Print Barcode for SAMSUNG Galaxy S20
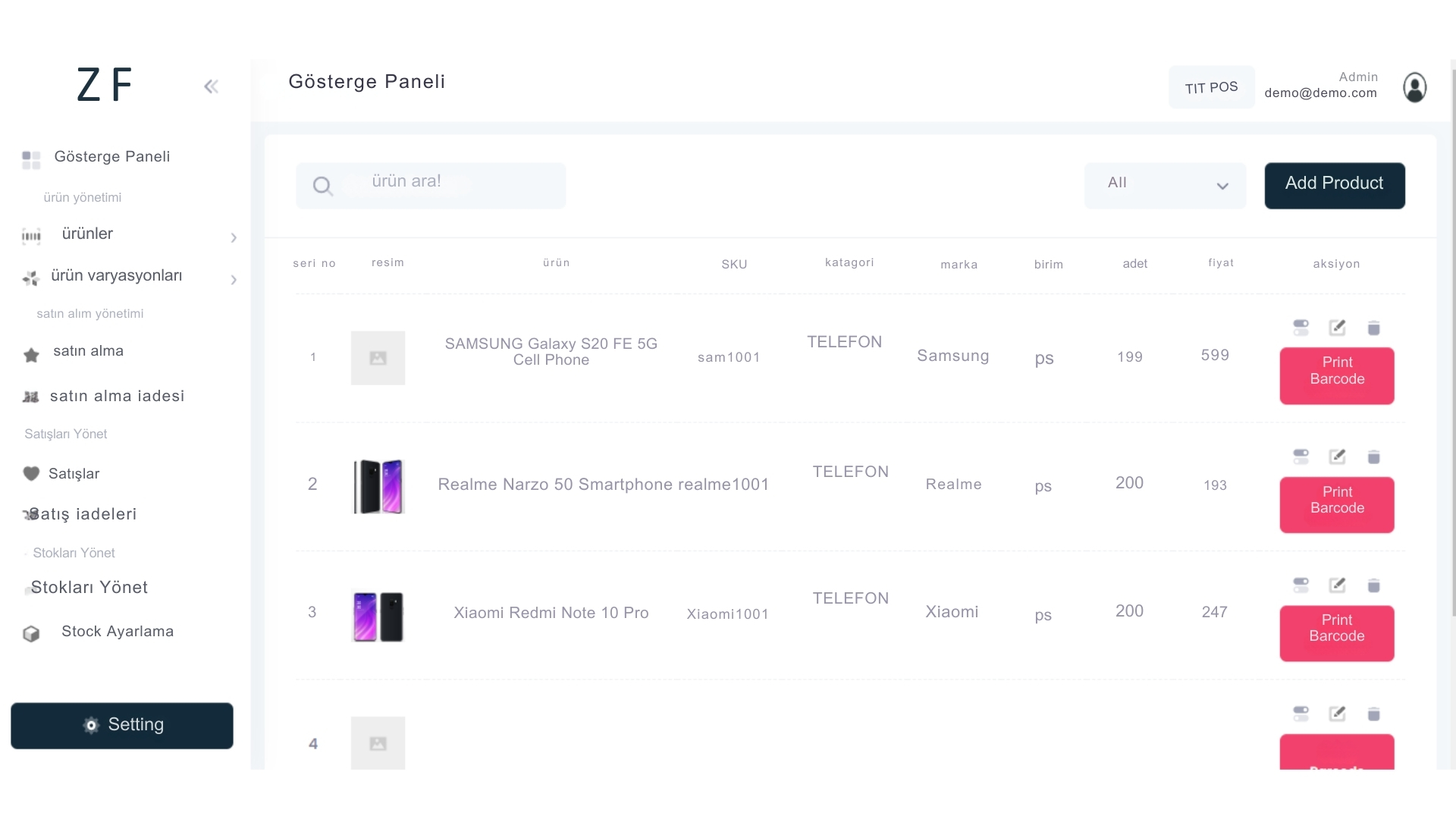The image size is (1456, 819). (1337, 376)
